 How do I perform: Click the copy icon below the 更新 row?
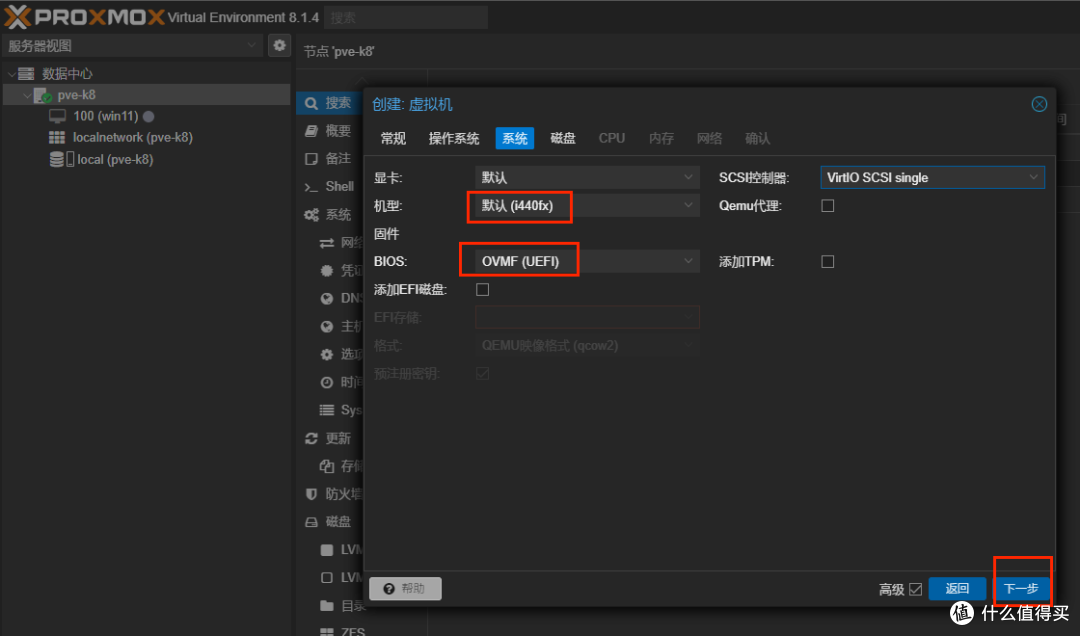click(x=326, y=466)
